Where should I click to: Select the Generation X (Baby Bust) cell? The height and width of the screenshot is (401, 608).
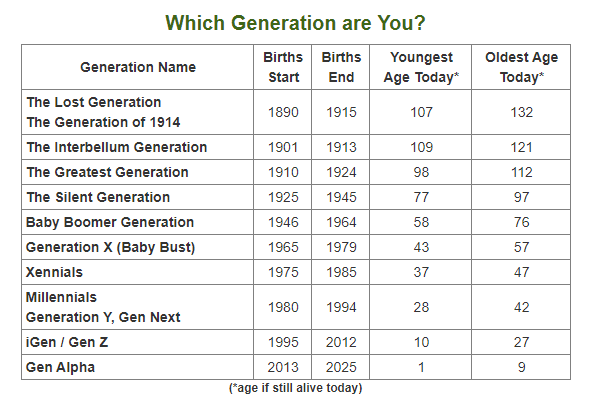110,247
